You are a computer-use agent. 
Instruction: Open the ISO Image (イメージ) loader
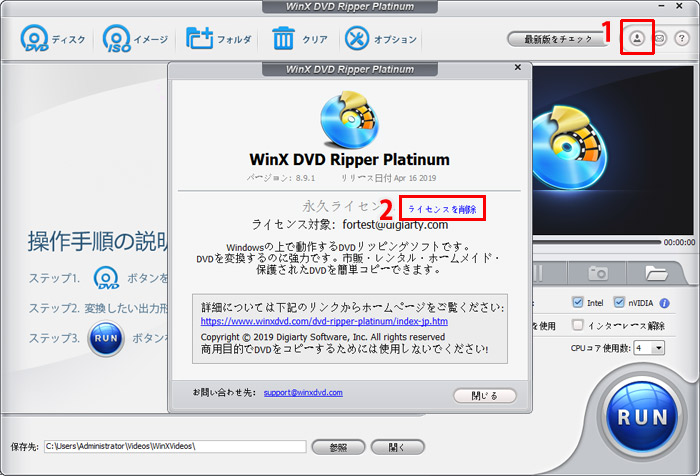point(135,39)
